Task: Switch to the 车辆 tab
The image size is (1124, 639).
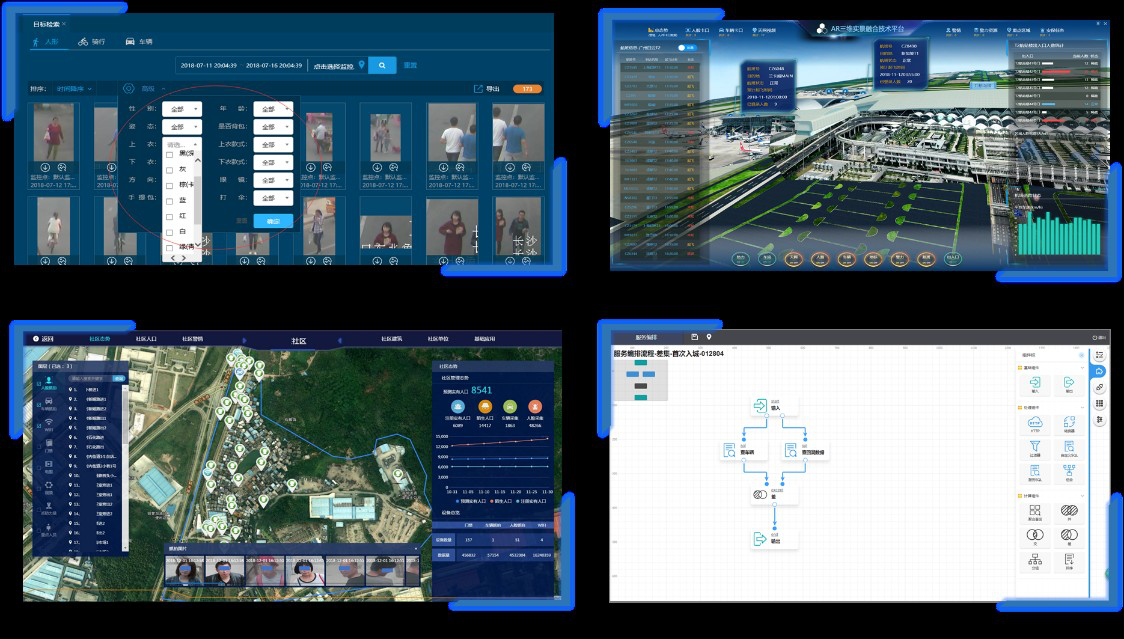Action: [139, 42]
